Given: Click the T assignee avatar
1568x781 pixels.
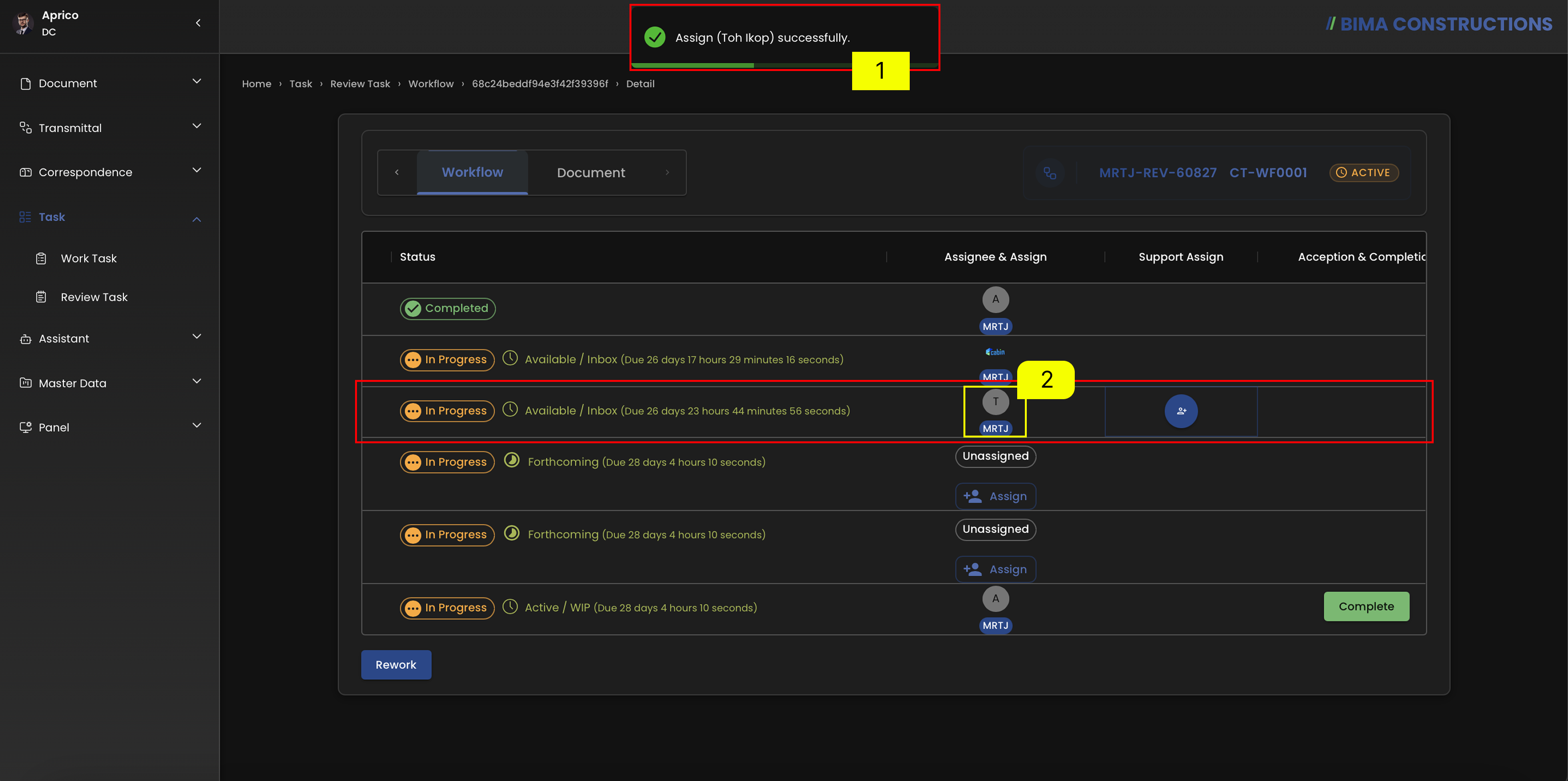Looking at the screenshot, I should coord(995,402).
